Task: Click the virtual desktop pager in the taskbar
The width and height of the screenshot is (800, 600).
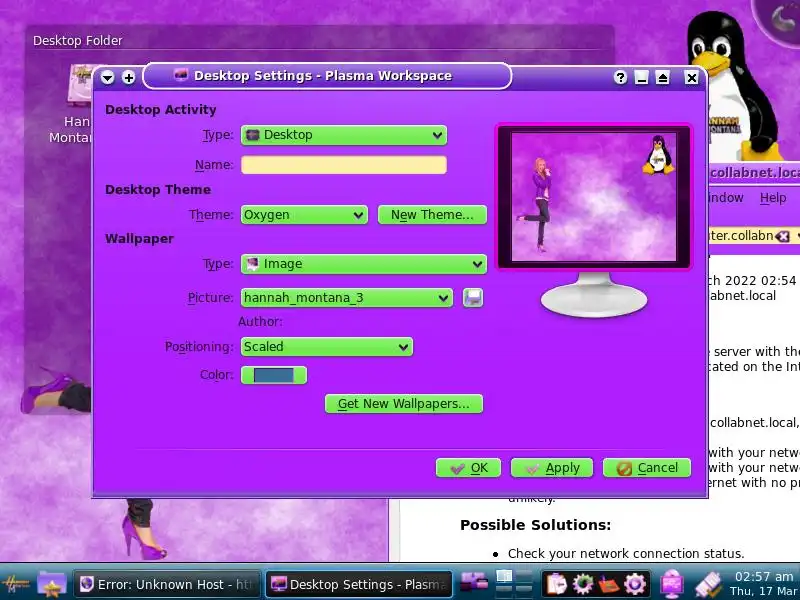Action: point(514,584)
